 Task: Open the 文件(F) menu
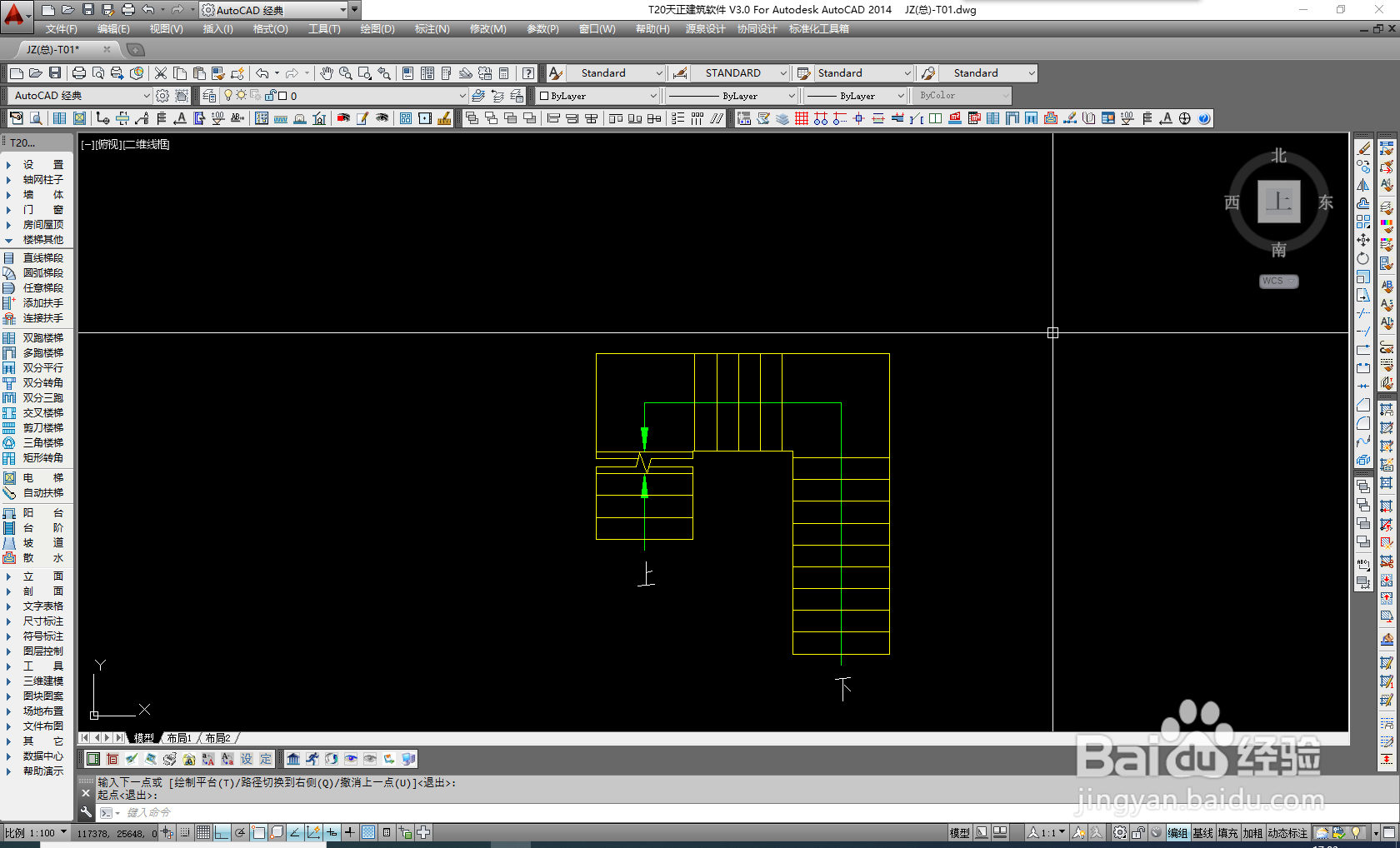pos(62,29)
